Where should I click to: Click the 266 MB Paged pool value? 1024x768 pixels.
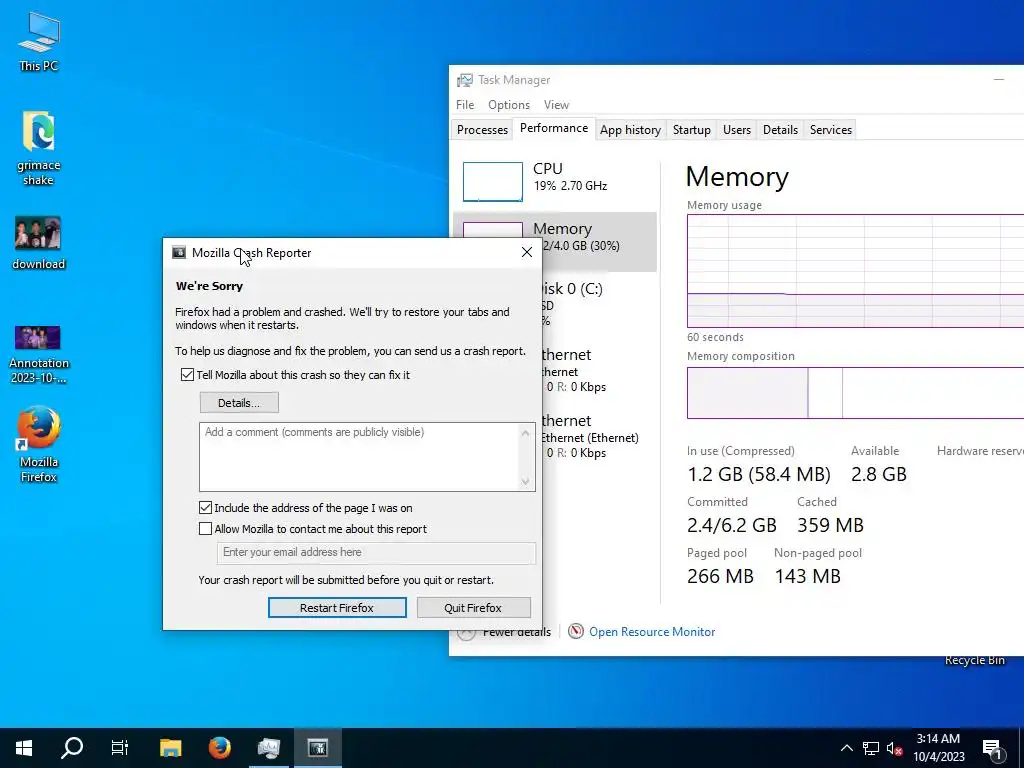point(720,576)
